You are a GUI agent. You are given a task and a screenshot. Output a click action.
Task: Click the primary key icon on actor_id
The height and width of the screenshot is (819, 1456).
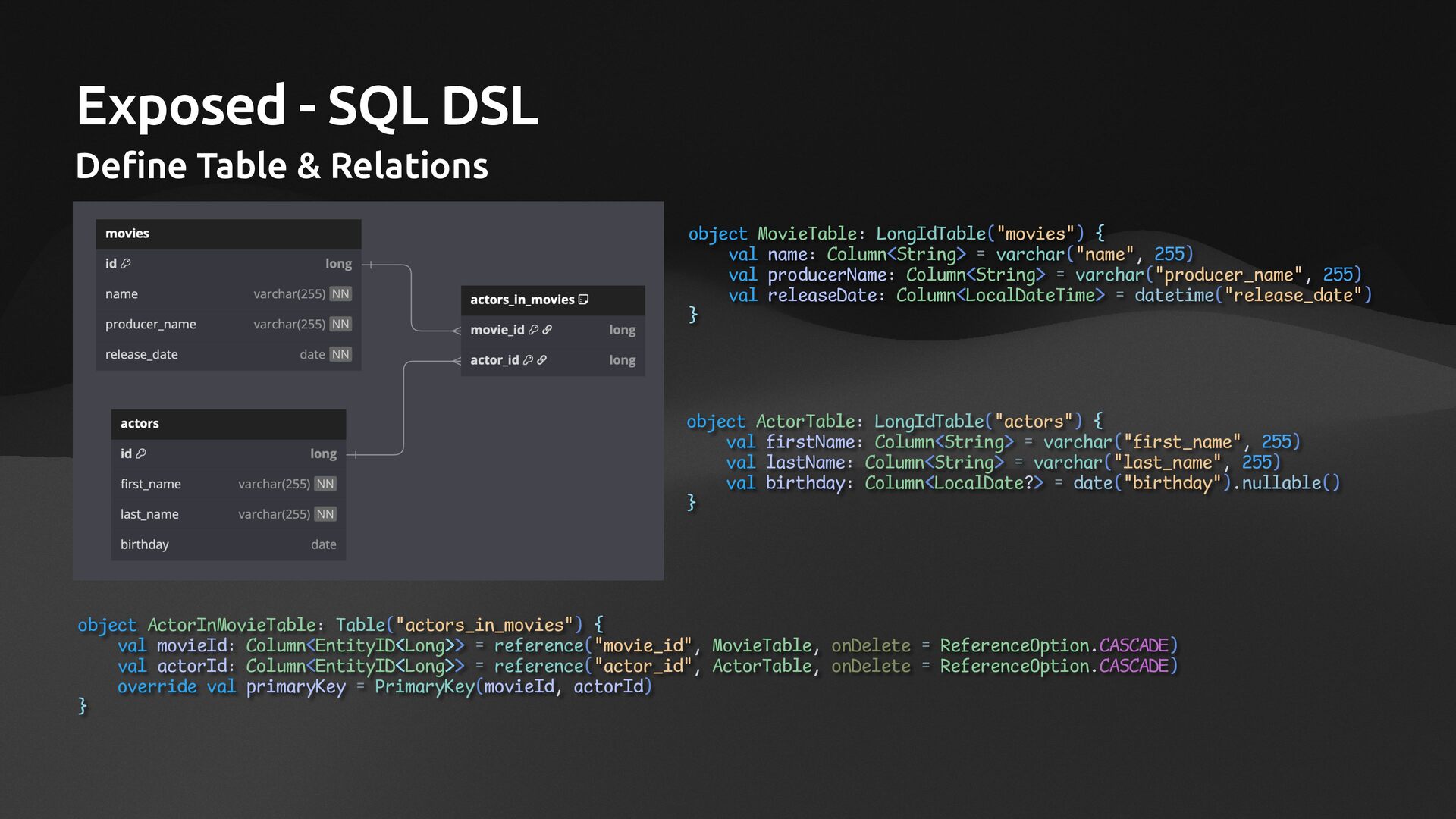click(x=528, y=360)
